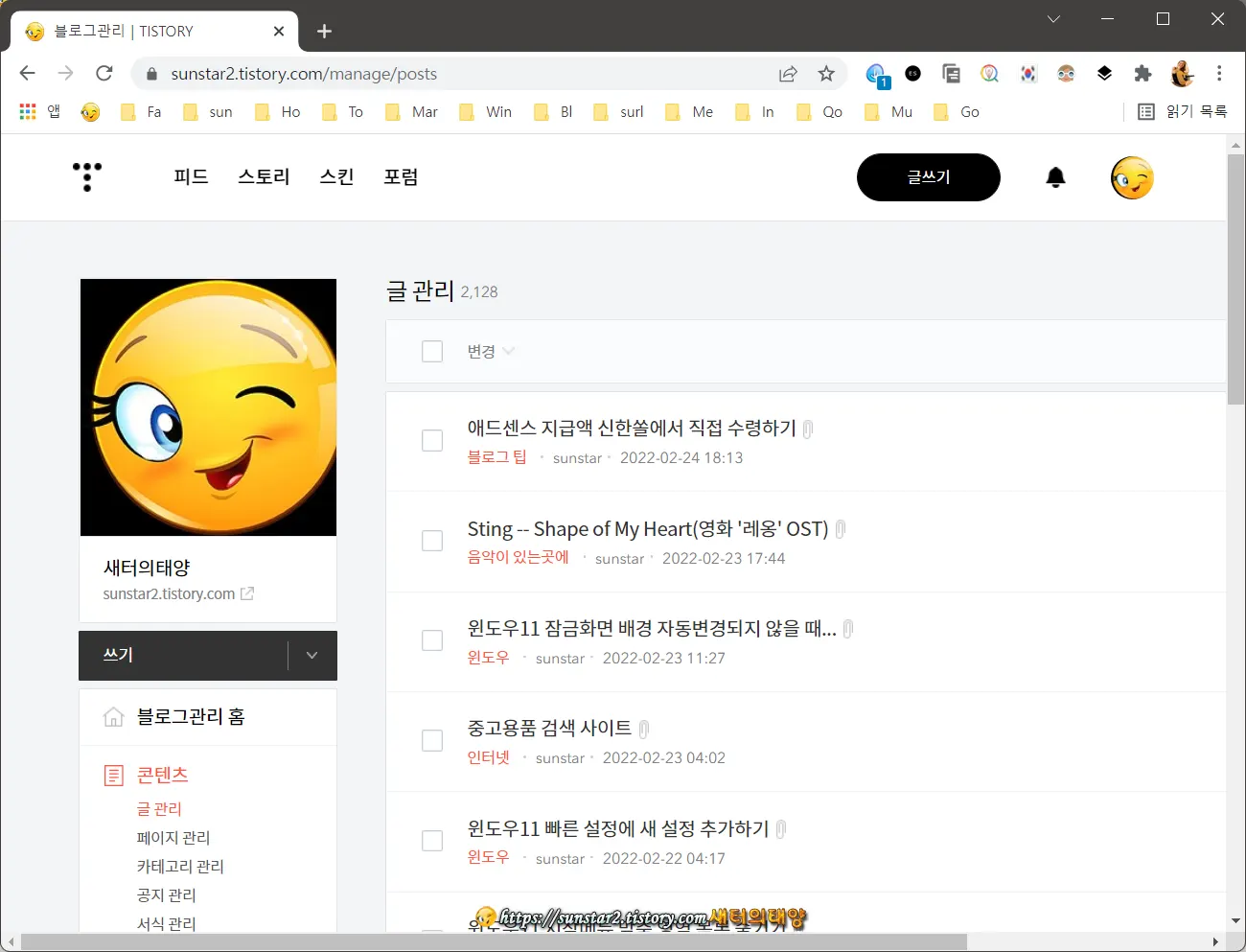The height and width of the screenshot is (952, 1246).
Task: Open notifications via the bell icon
Action: point(1055,177)
